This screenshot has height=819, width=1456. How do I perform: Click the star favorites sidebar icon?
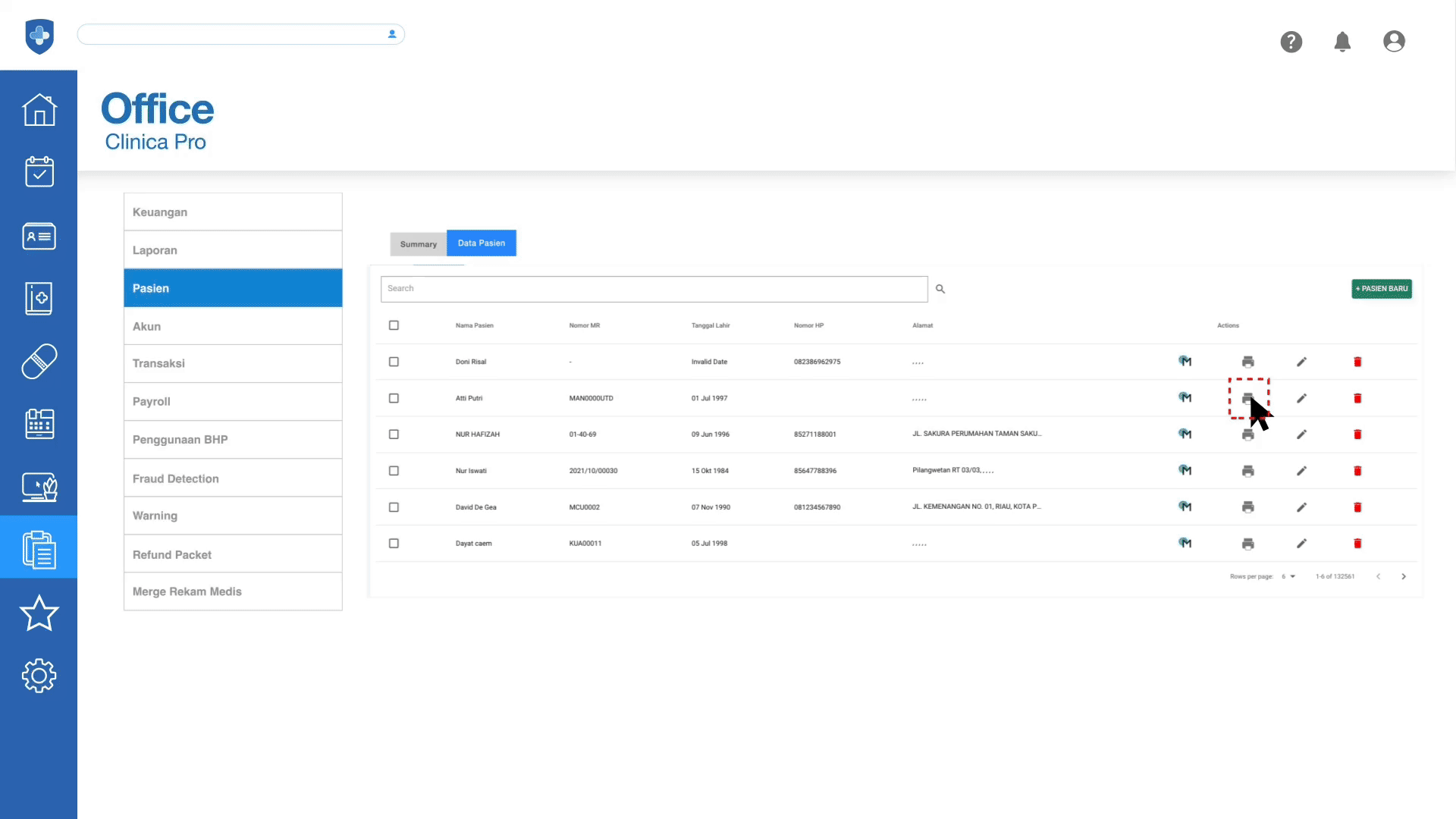tap(39, 613)
